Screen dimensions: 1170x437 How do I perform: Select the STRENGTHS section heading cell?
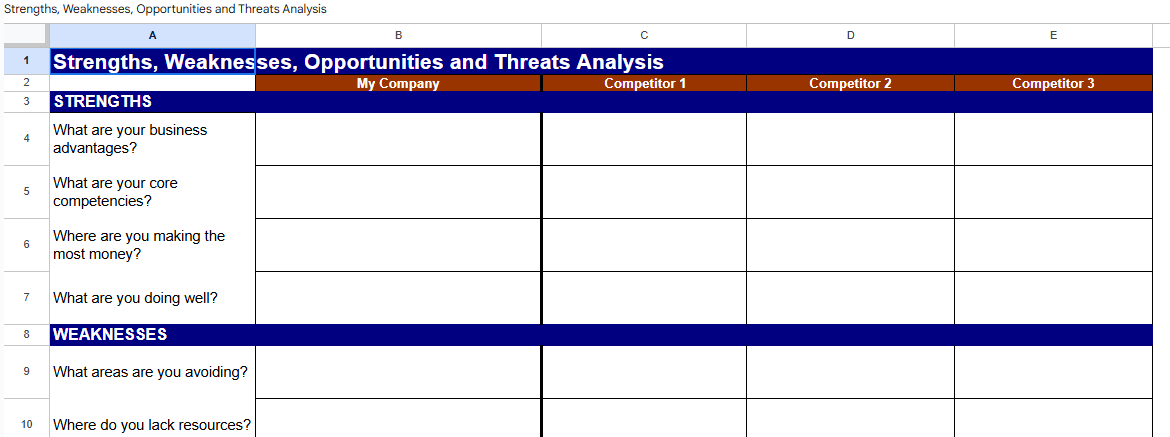point(152,102)
